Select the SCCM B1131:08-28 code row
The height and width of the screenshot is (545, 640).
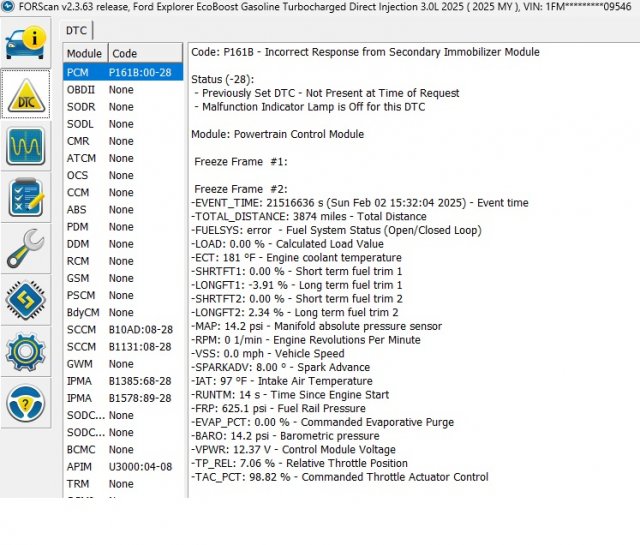point(123,347)
